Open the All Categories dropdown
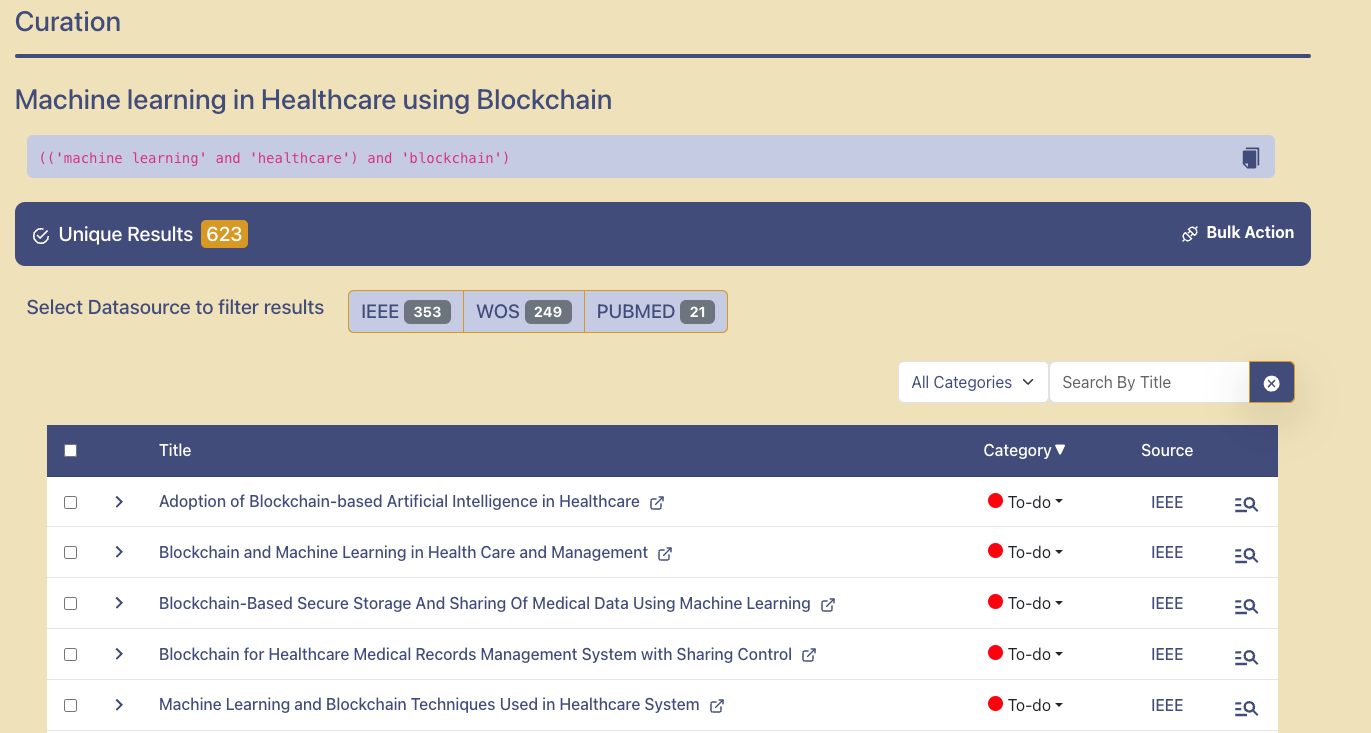Viewport: 1371px width, 733px height. tap(973, 382)
